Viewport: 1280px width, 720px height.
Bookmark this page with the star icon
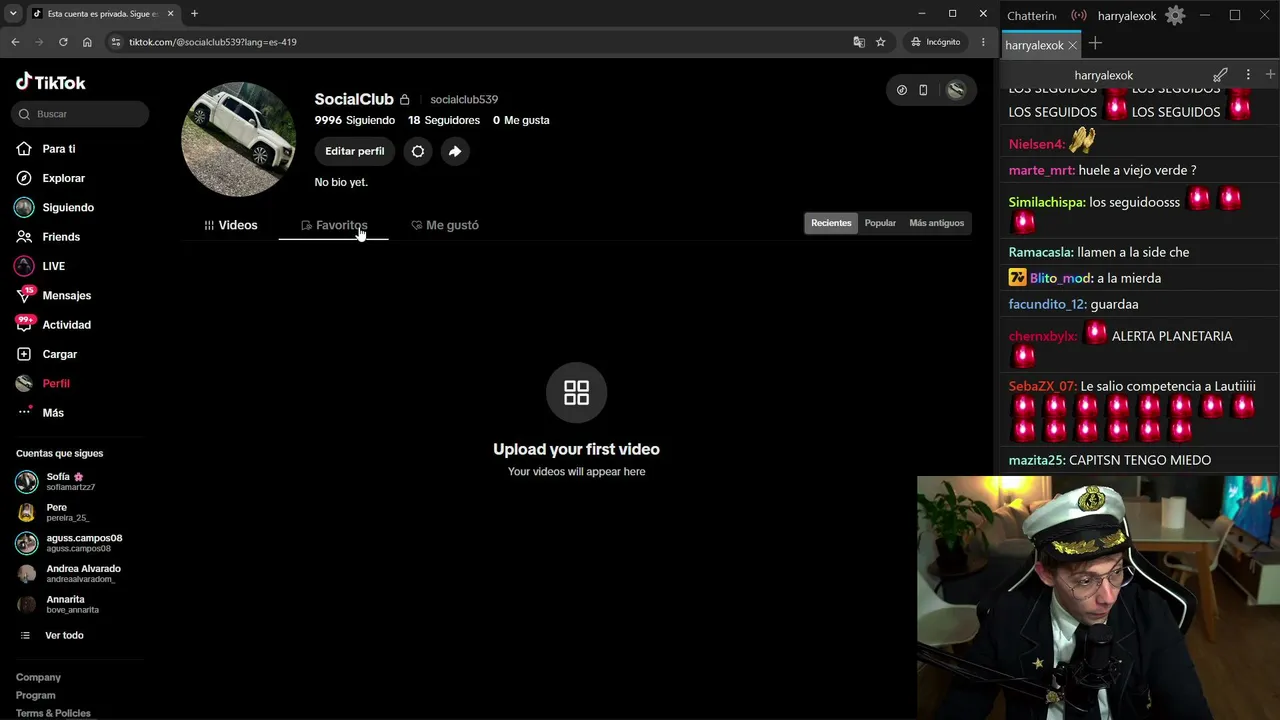880,42
